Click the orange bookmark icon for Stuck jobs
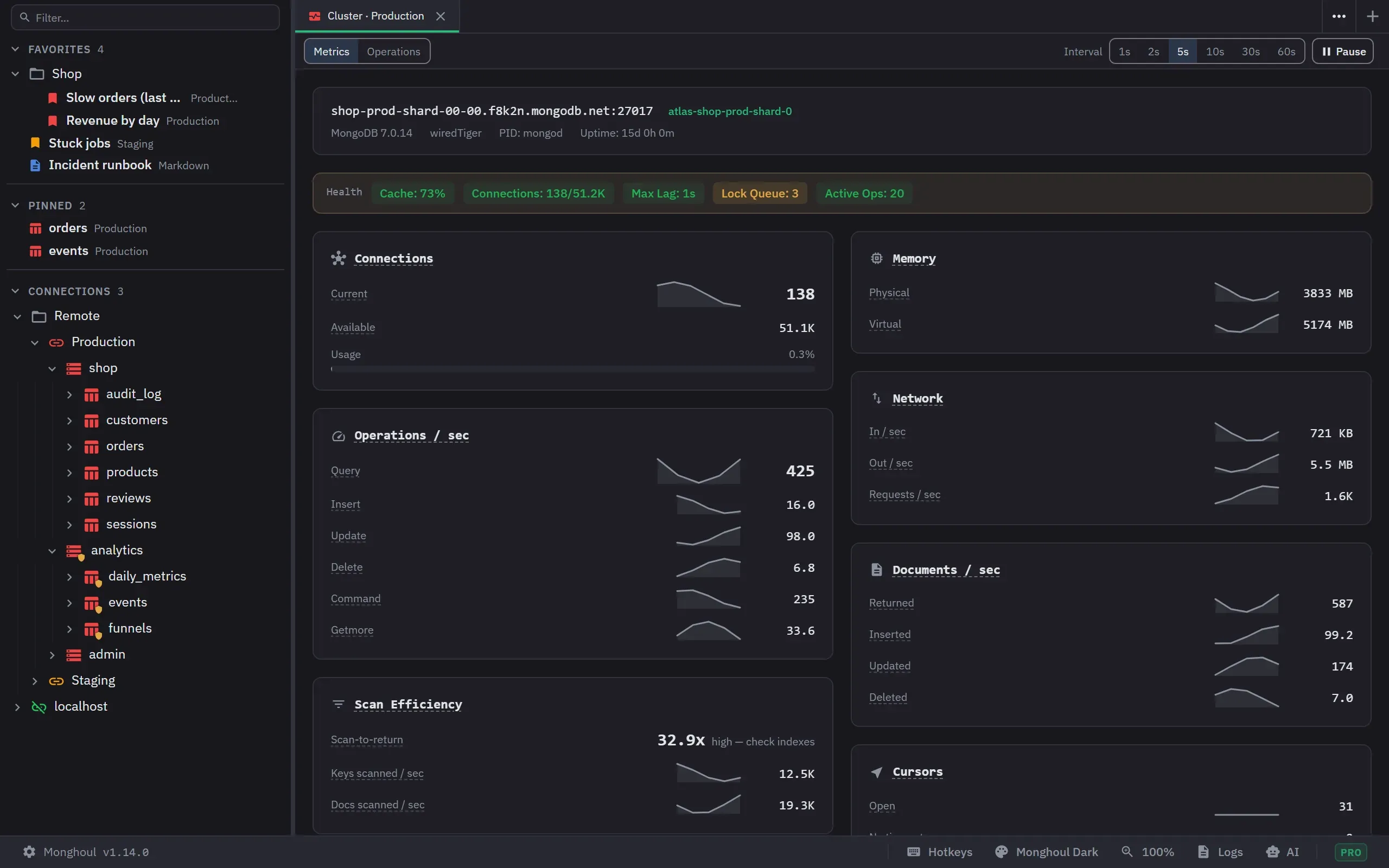 [36, 143]
